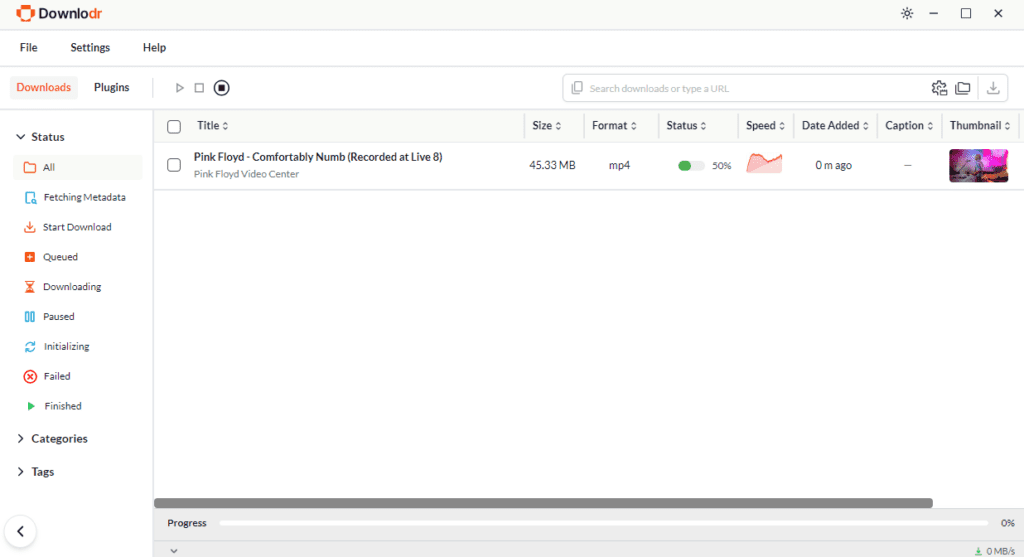
Task: Click the 0 m ago date cell
Action: pos(833,165)
